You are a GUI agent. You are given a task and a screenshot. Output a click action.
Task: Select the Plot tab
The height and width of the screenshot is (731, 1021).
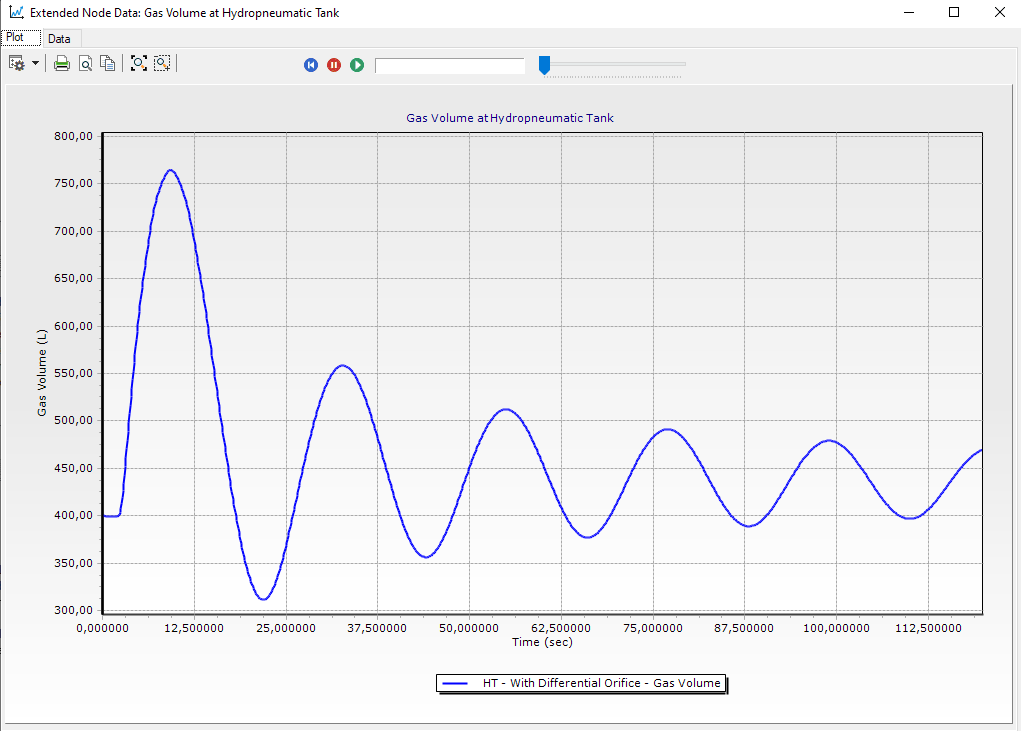15,37
